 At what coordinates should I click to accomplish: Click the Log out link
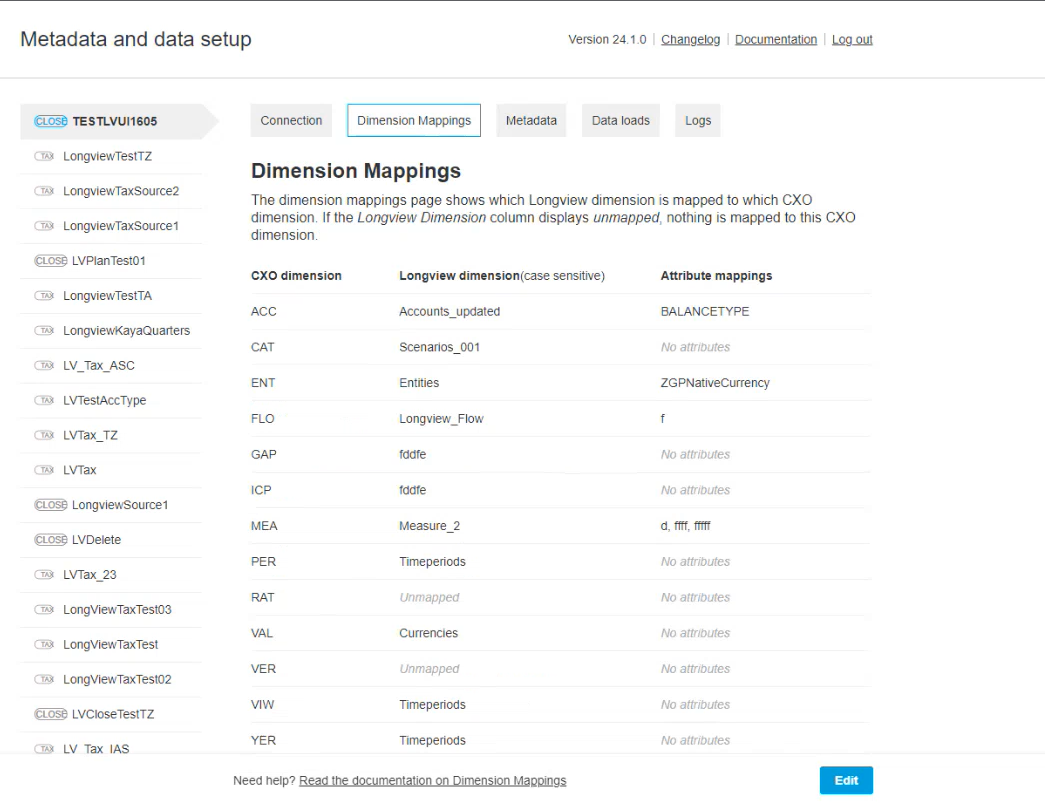(852, 40)
